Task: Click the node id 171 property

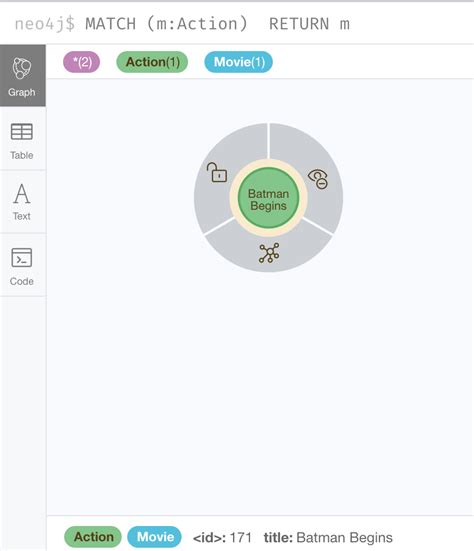Action: [x=222, y=538]
